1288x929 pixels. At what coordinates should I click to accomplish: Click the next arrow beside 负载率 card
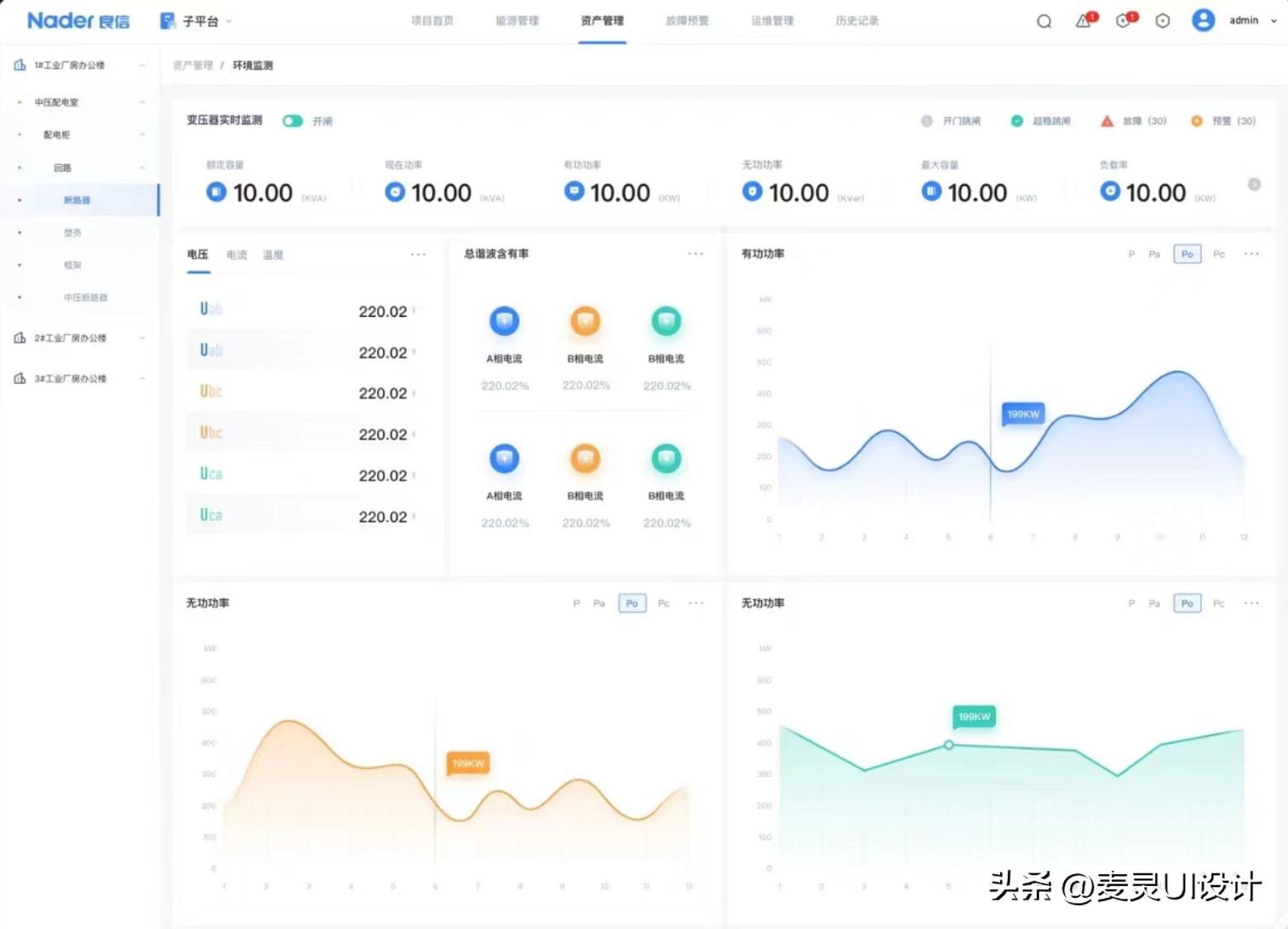(x=1254, y=184)
